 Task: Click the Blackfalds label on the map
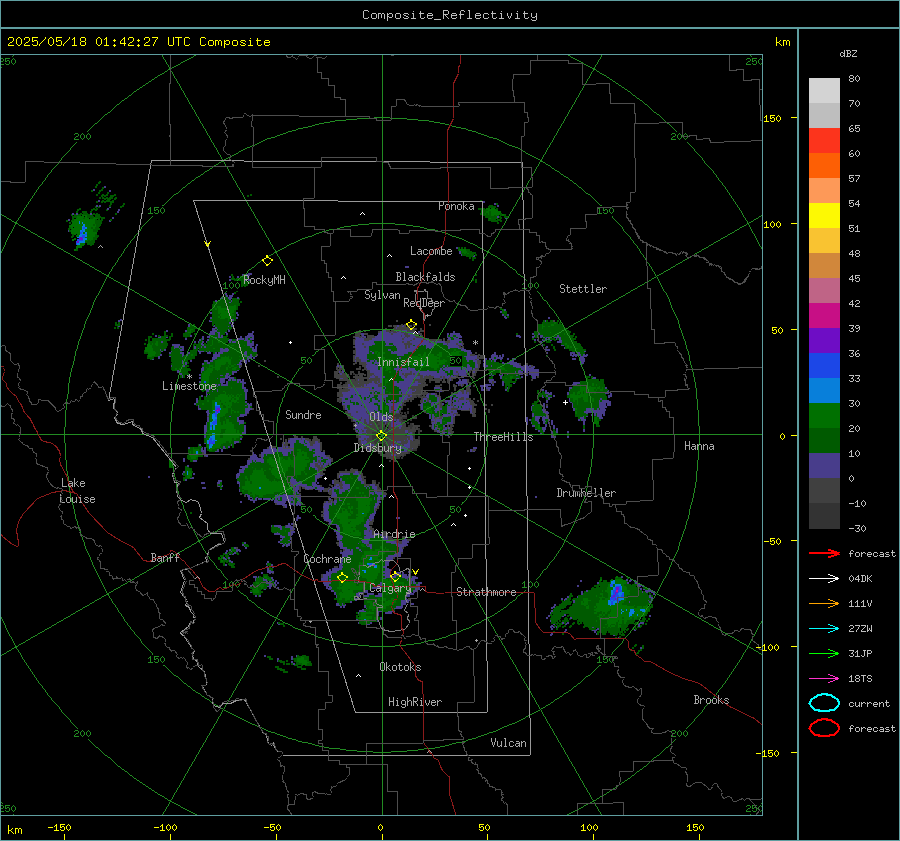tap(425, 277)
